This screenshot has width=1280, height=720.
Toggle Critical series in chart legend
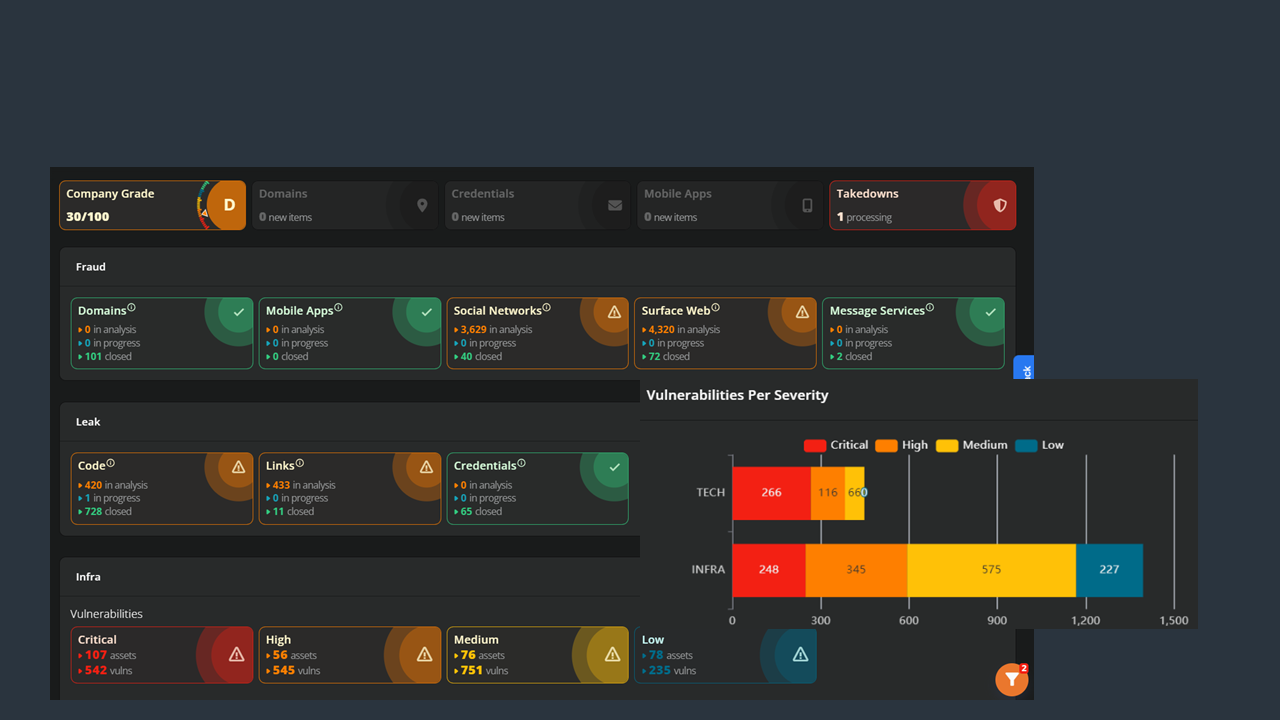836,445
